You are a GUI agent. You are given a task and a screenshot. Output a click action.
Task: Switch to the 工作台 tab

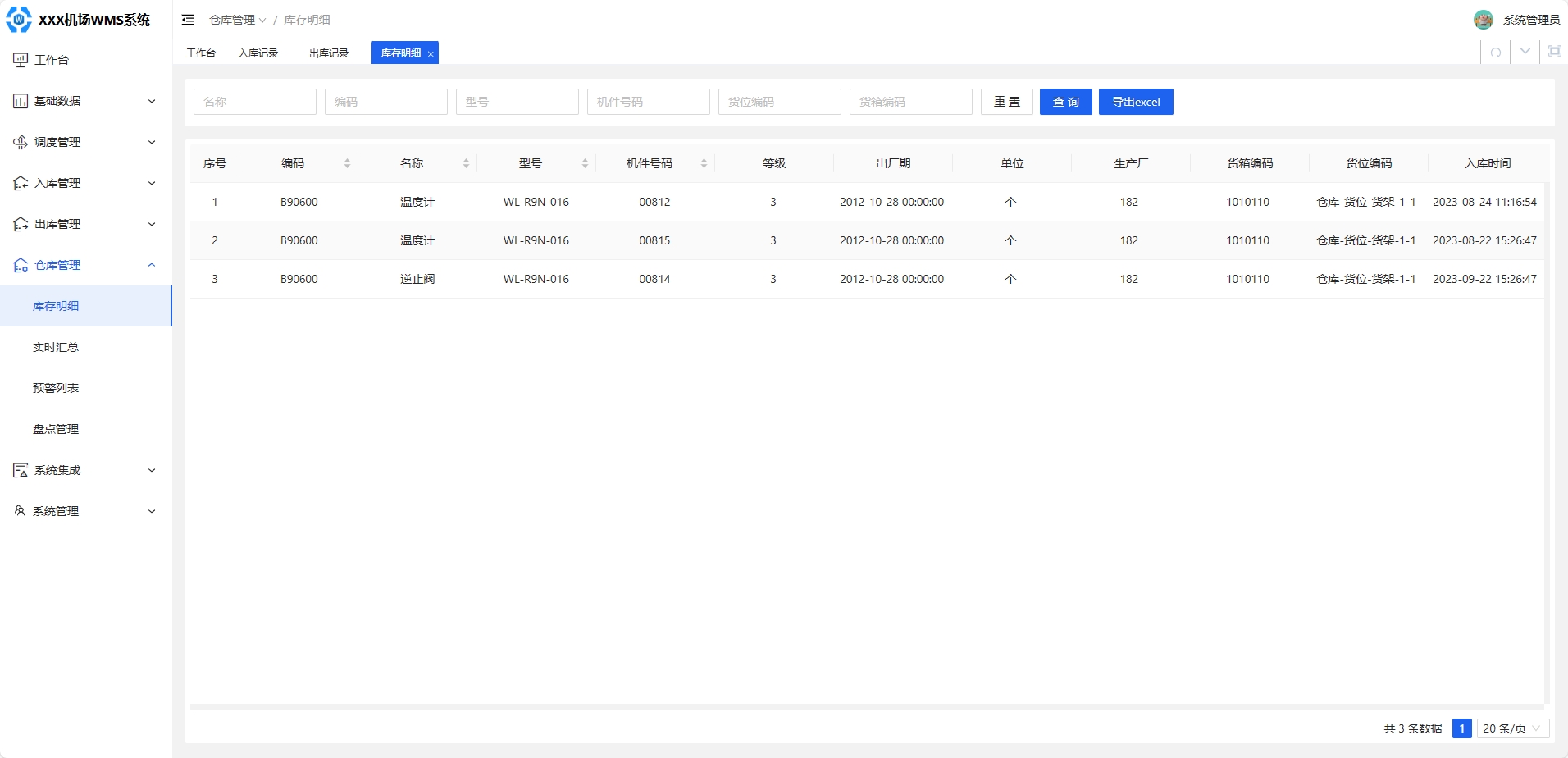point(201,53)
